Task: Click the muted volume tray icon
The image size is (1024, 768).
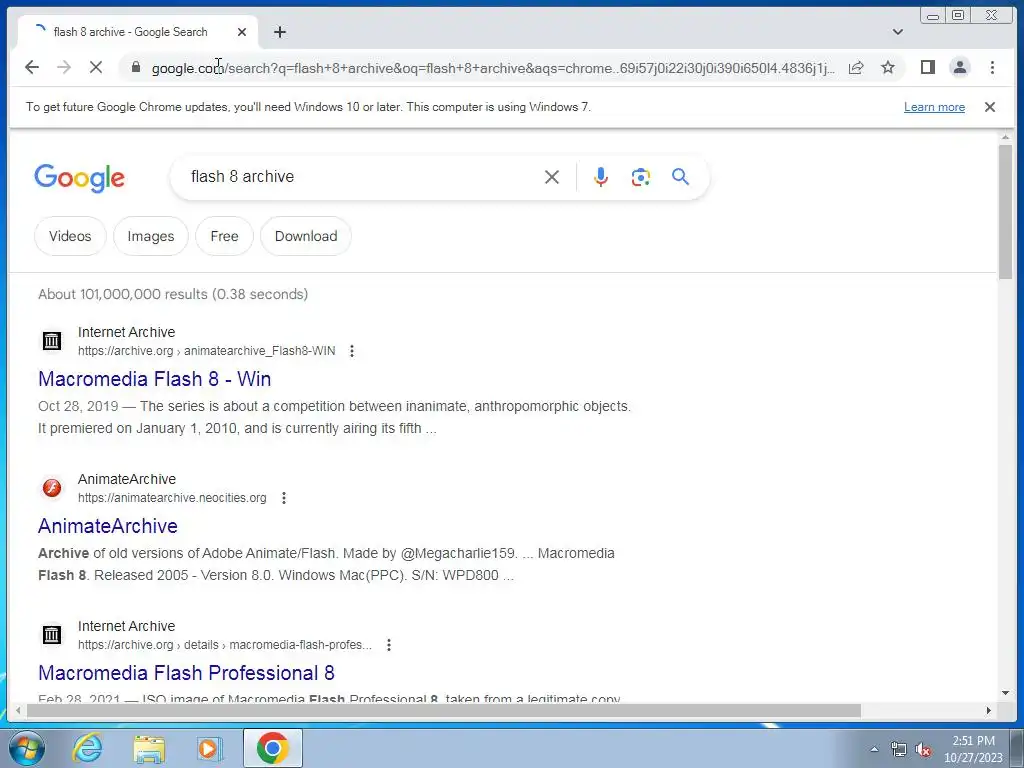Action: point(923,750)
